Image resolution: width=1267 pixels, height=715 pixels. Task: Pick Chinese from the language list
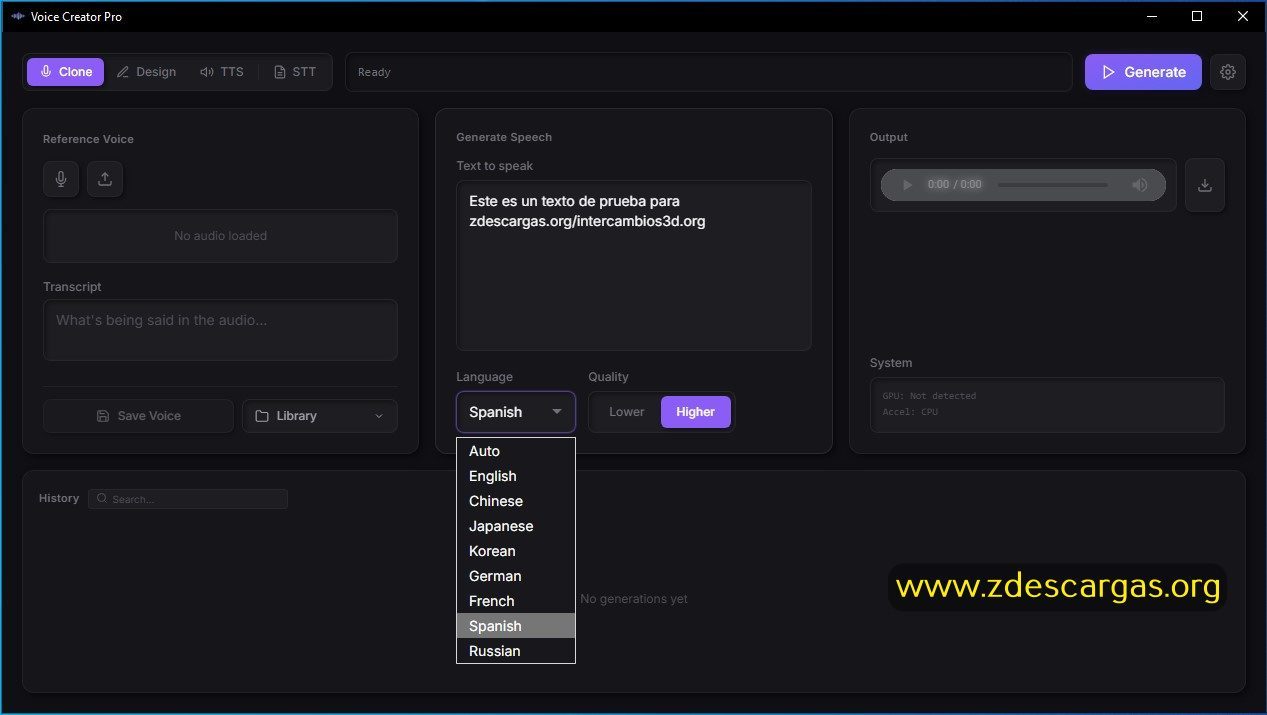tap(516, 501)
